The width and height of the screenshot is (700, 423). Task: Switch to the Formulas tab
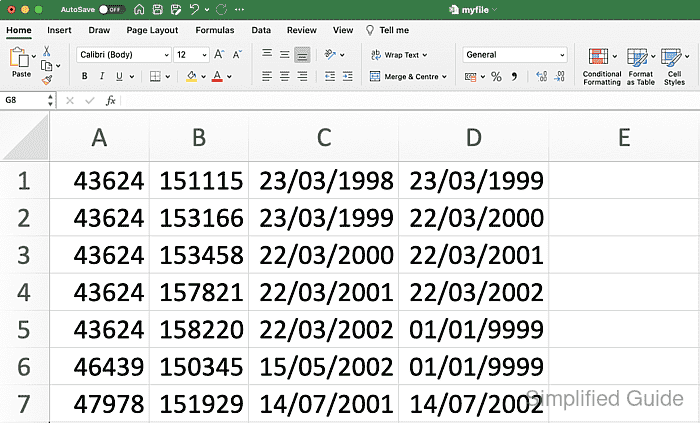[x=214, y=30]
